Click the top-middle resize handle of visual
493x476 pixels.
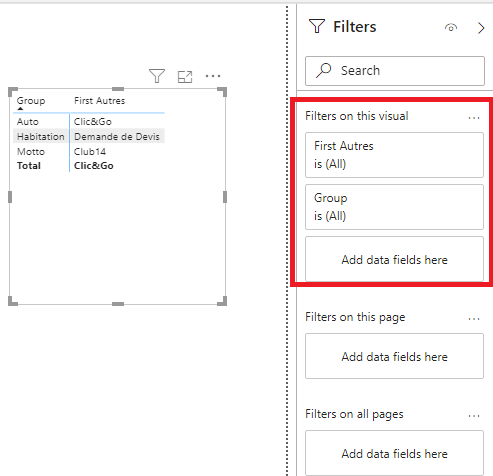(118, 89)
